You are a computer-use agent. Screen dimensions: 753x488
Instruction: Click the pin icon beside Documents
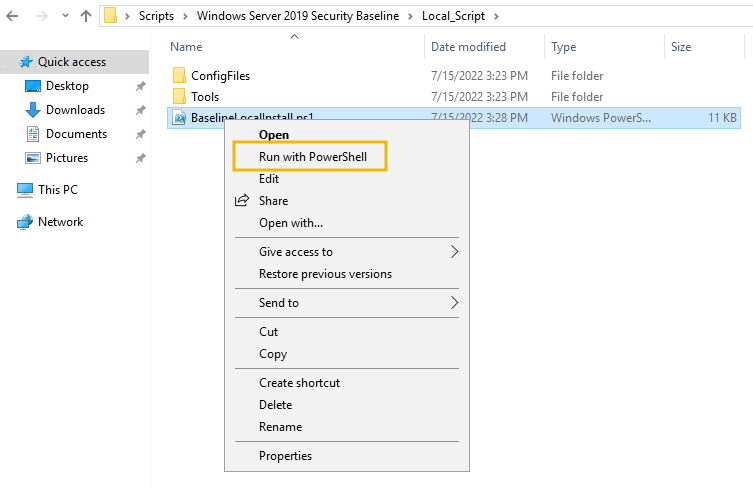(x=140, y=134)
